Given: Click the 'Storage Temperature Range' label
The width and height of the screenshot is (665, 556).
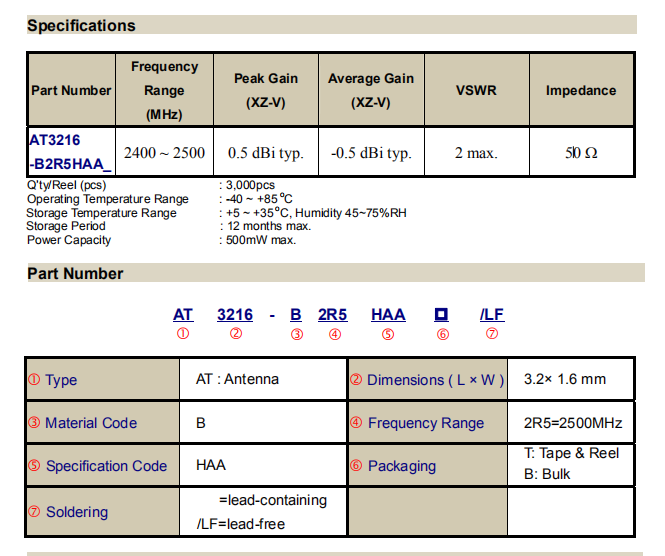Looking at the screenshot, I should coord(101,213).
